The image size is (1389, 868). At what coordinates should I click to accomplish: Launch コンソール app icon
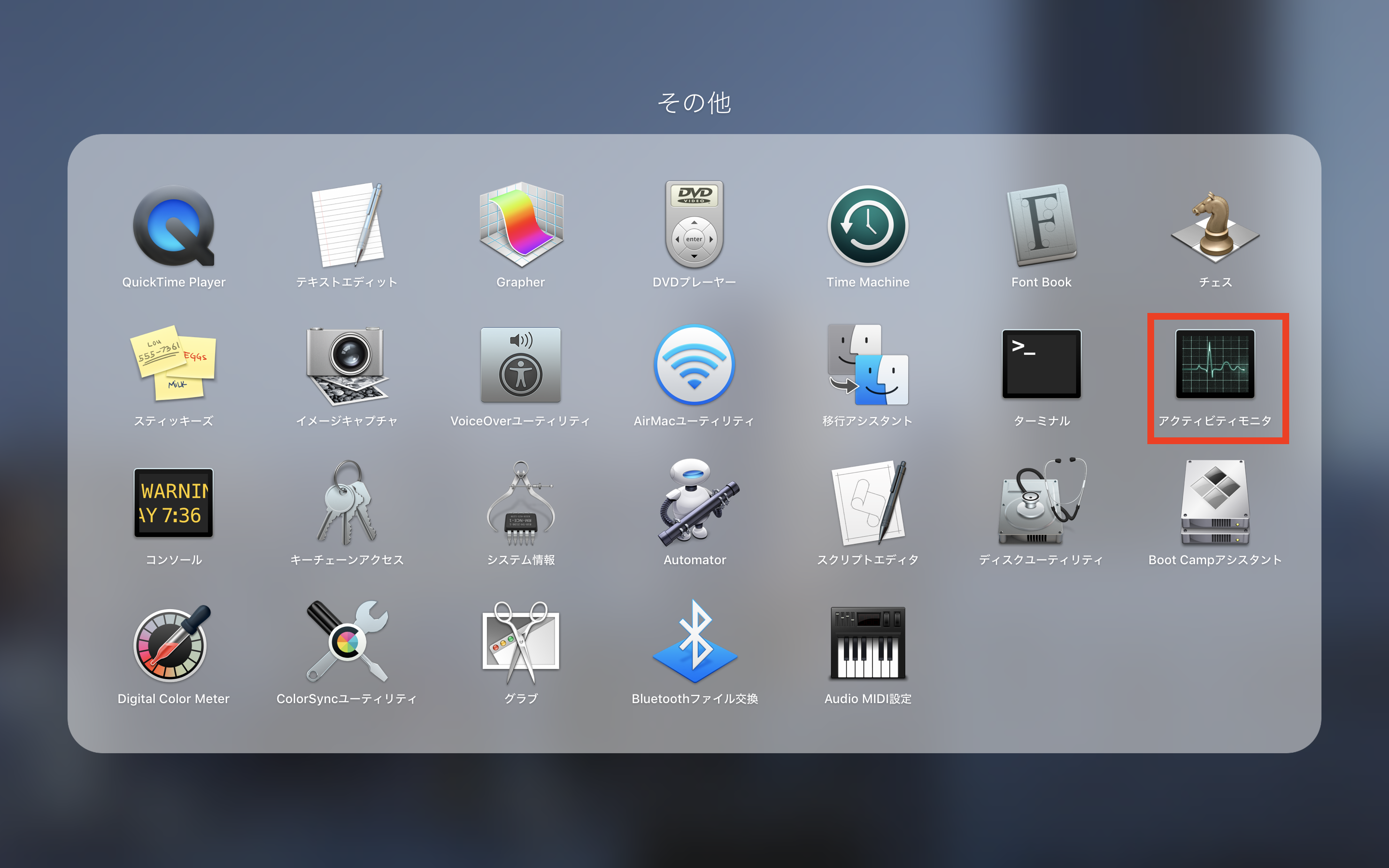[173, 503]
